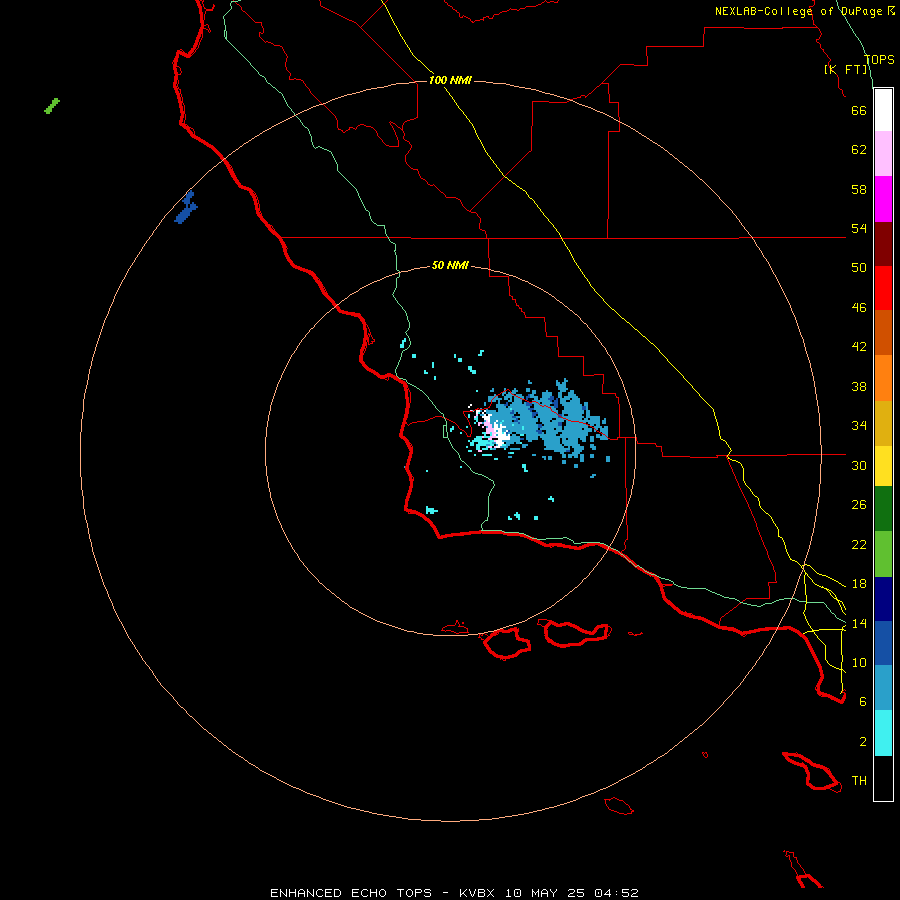
Task: Click the 62 value on the scale
Action: pos(859,150)
